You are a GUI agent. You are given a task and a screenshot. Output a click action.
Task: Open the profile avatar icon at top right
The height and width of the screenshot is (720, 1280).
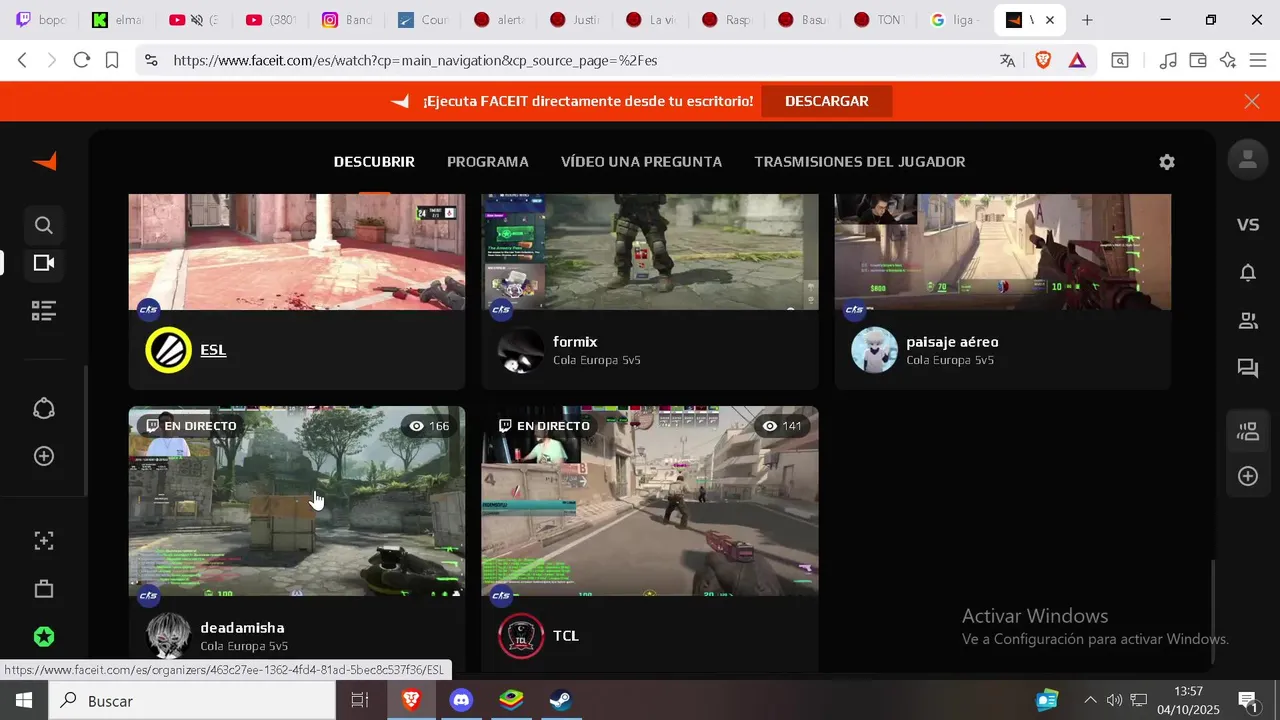pos(1247,160)
